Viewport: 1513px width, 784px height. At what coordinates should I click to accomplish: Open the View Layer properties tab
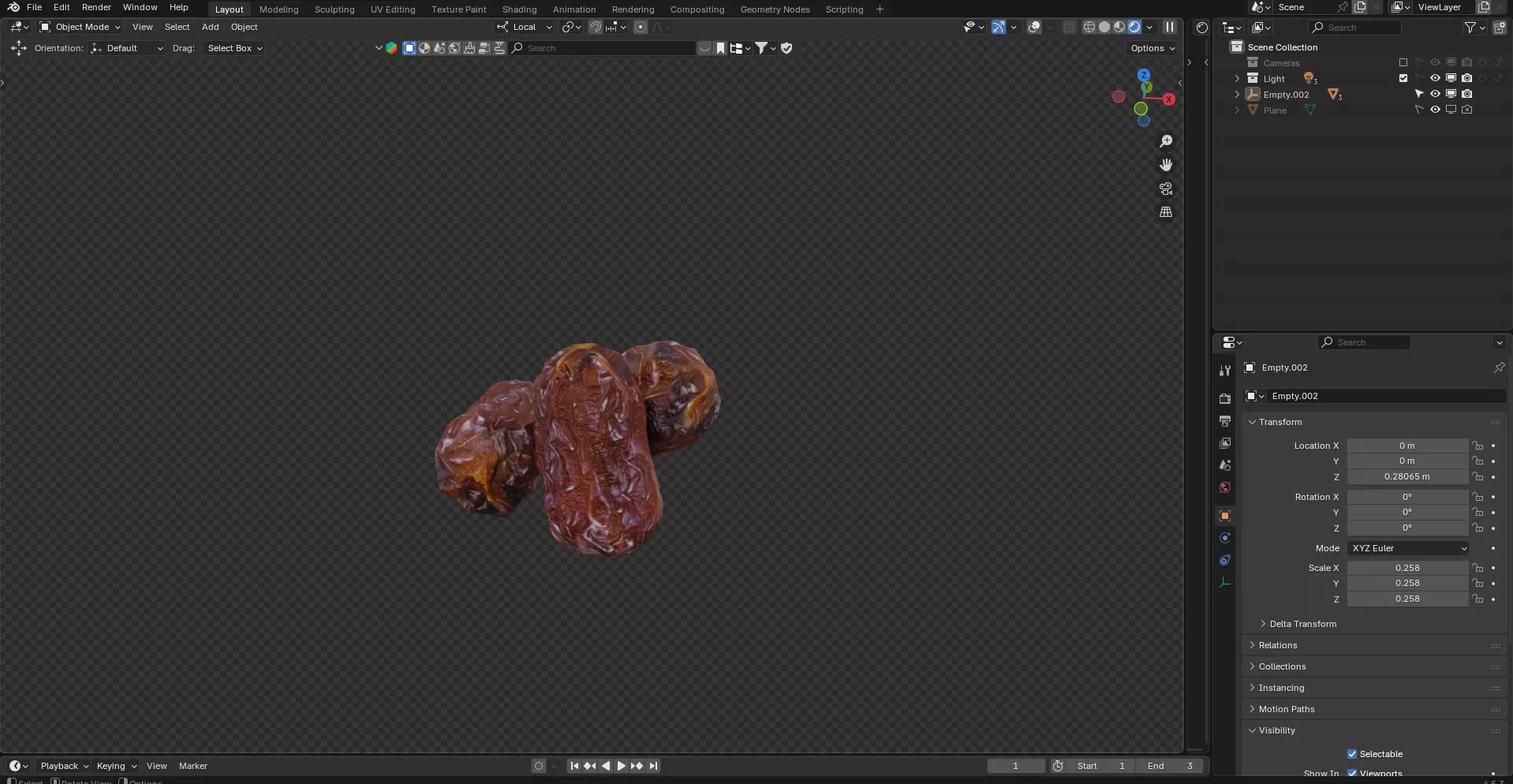click(1224, 443)
